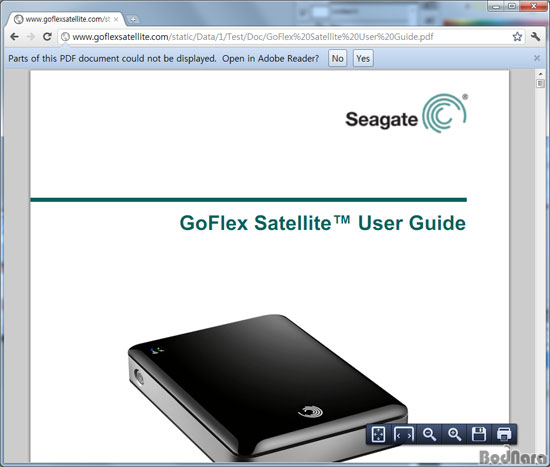Reload the current PDF page
This screenshot has height=467, width=550.
tap(47, 36)
